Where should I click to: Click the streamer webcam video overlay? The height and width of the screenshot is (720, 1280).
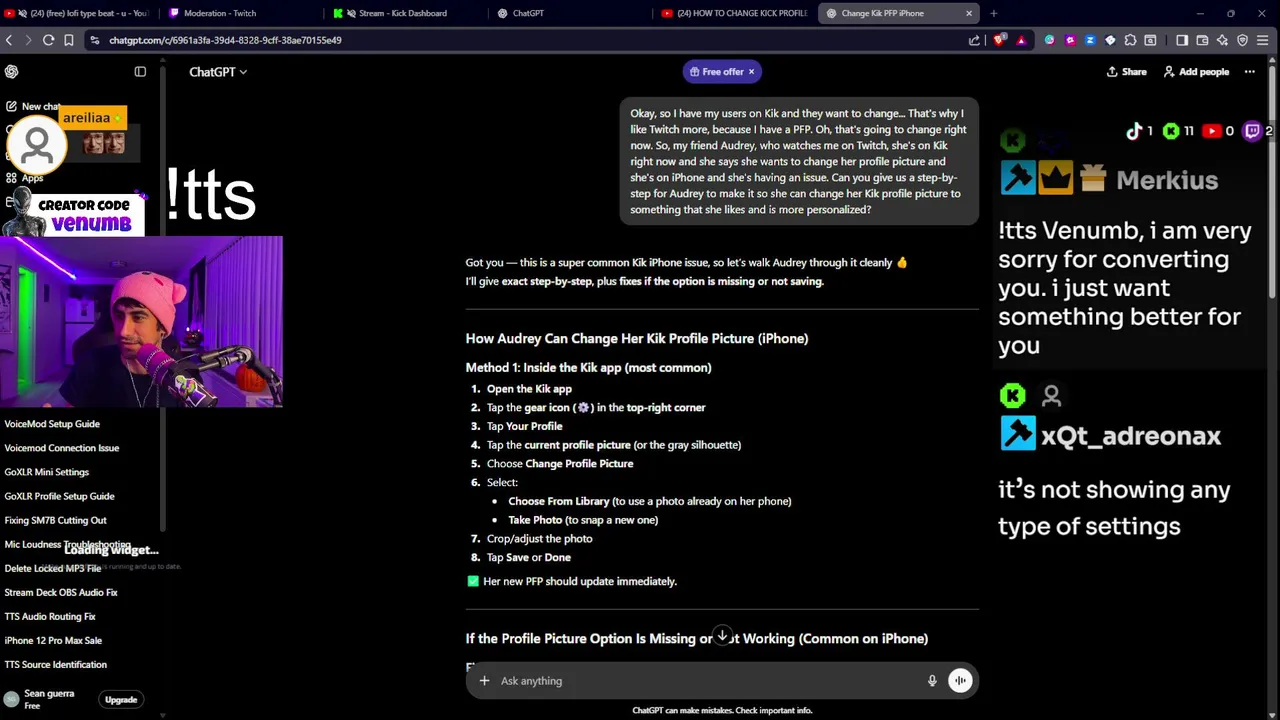pos(141,322)
